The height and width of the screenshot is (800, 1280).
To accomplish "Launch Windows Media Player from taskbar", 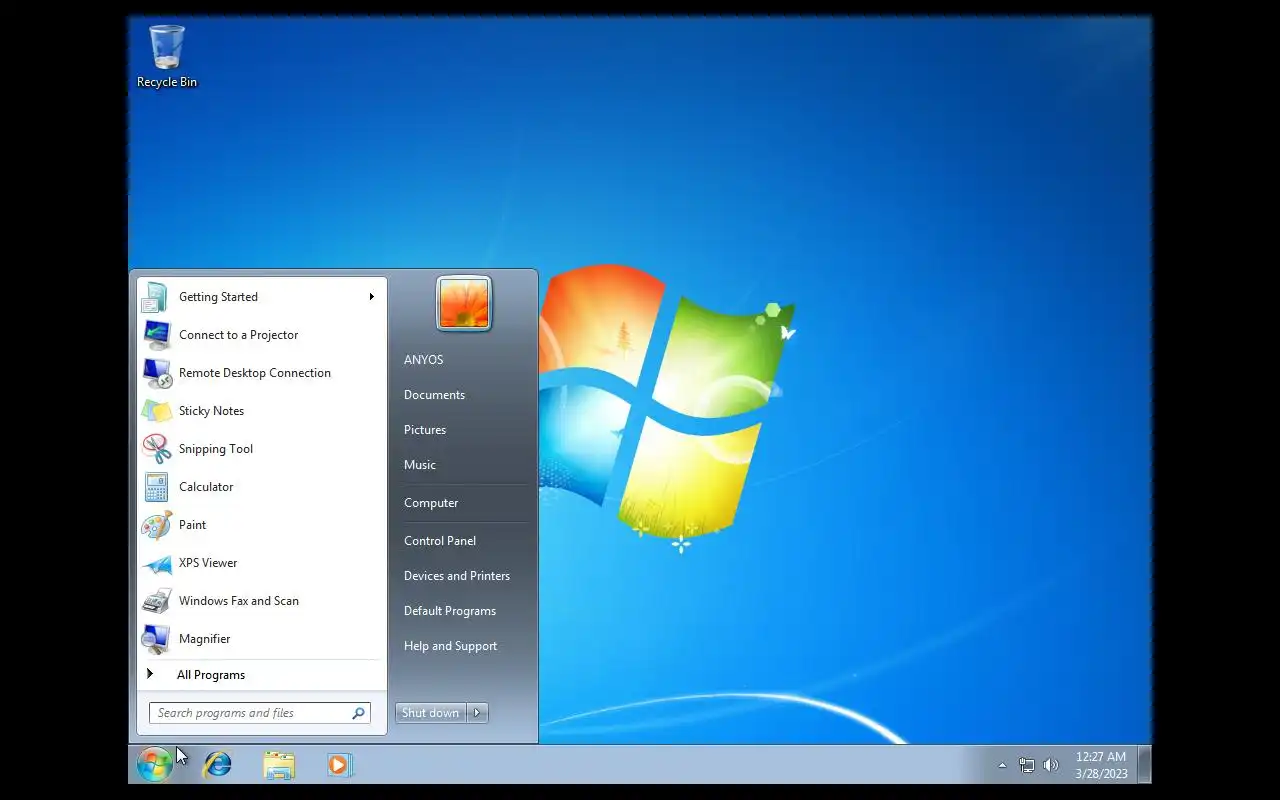I will coord(339,765).
